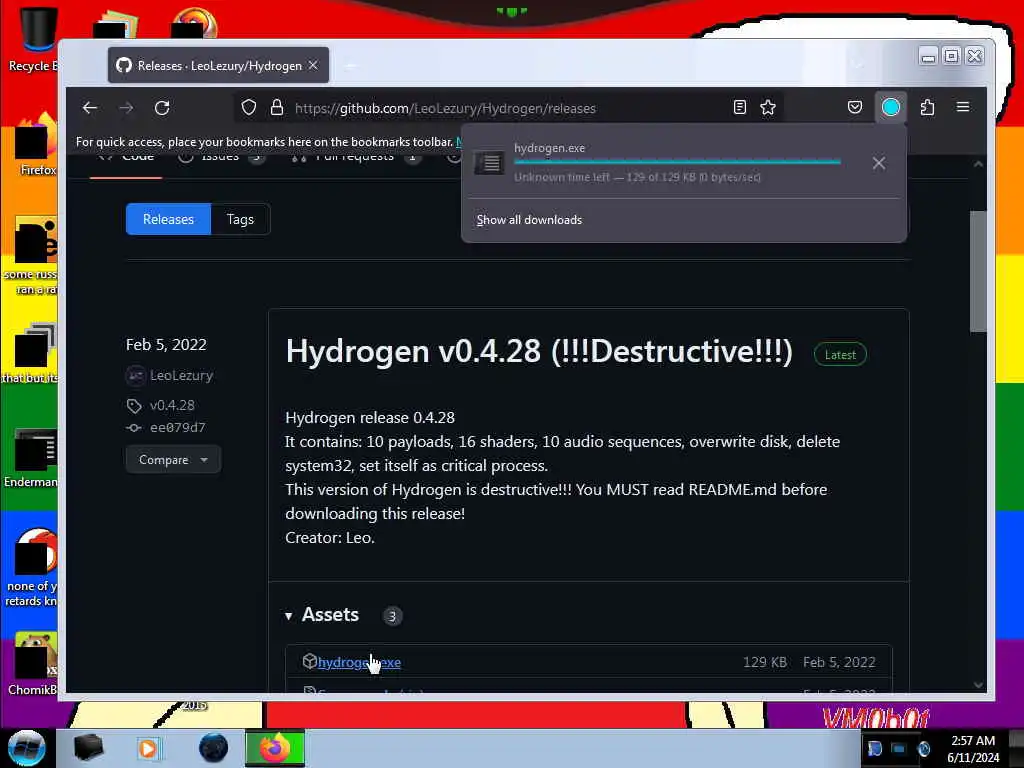This screenshot has width=1024, height=768.
Task: Open the Windows Start orb
Action: click(x=26, y=748)
